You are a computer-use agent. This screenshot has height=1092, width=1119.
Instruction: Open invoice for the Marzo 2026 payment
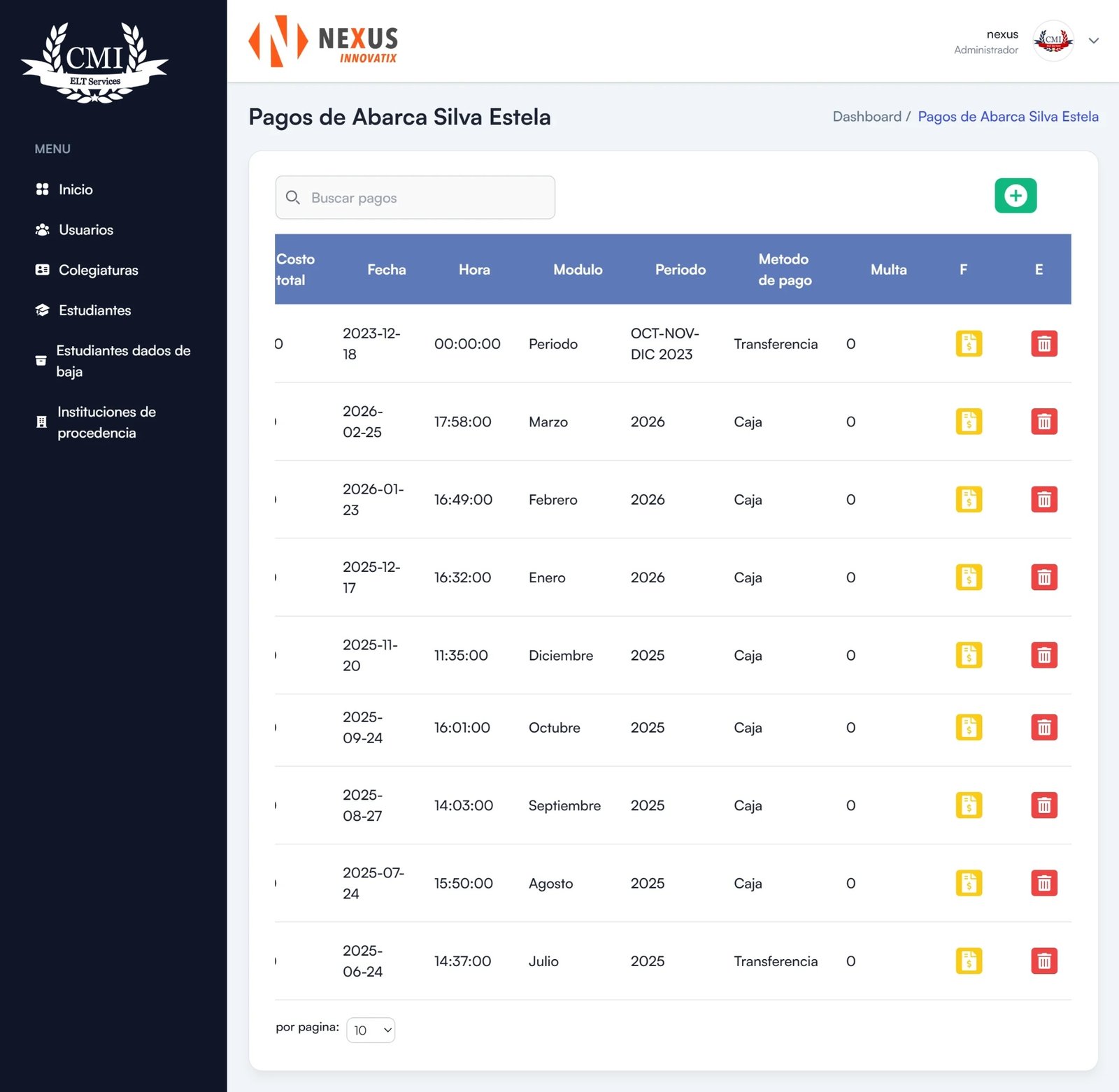pos(969,422)
